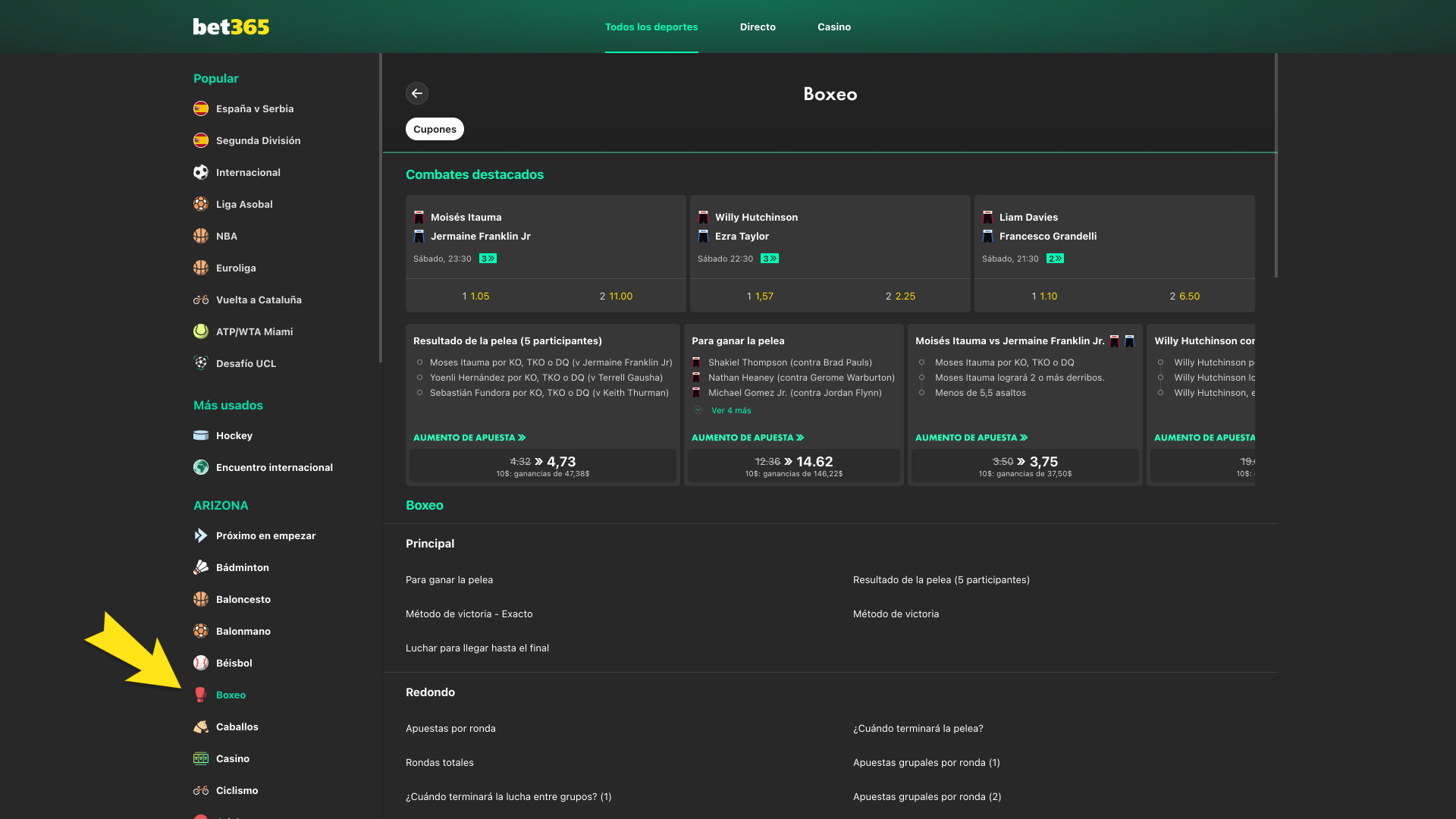Select the Cupones chip
Image resolution: width=1456 pixels, height=819 pixels.
[435, 129]
